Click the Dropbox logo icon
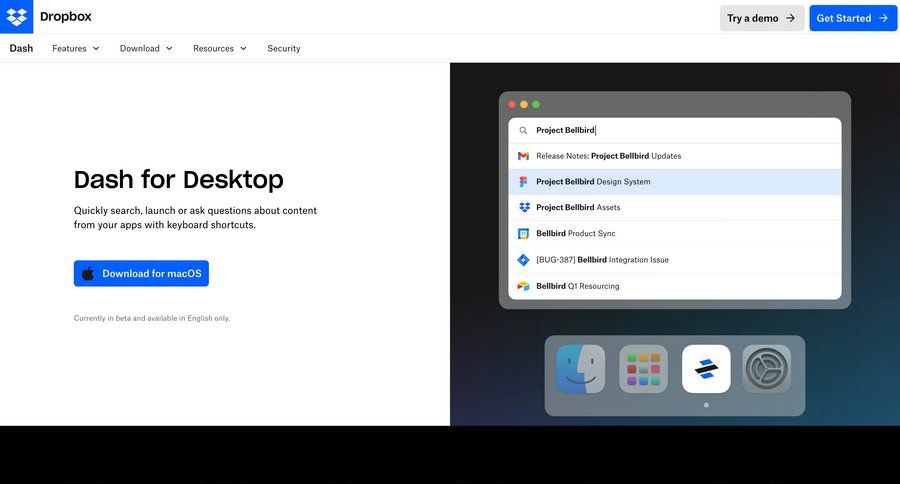The image size is (900, 484). point(16,17)
